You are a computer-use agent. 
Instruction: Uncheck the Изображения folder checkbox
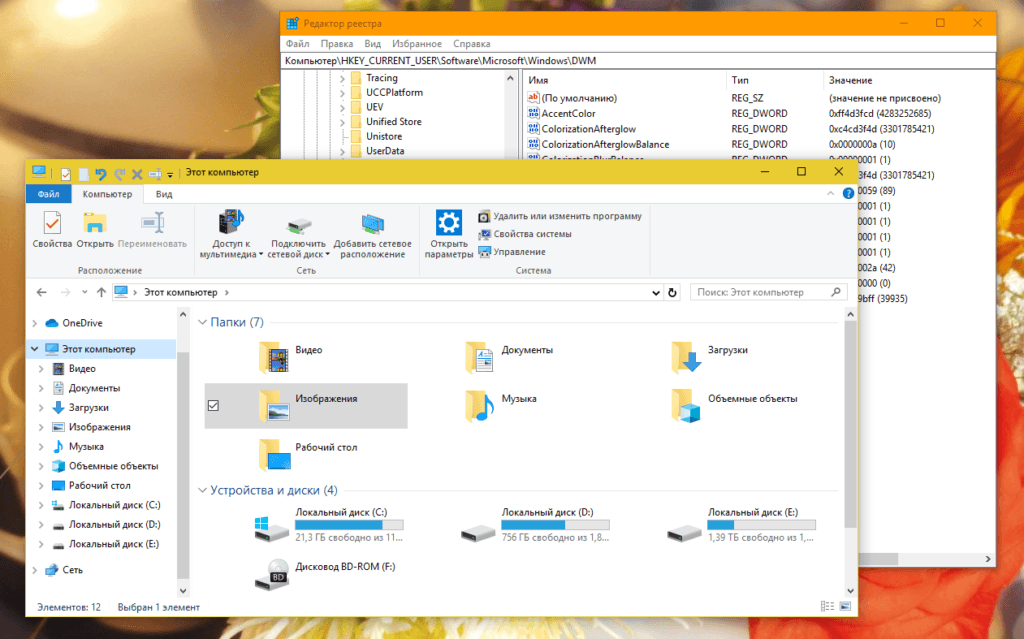coord(213,405)
